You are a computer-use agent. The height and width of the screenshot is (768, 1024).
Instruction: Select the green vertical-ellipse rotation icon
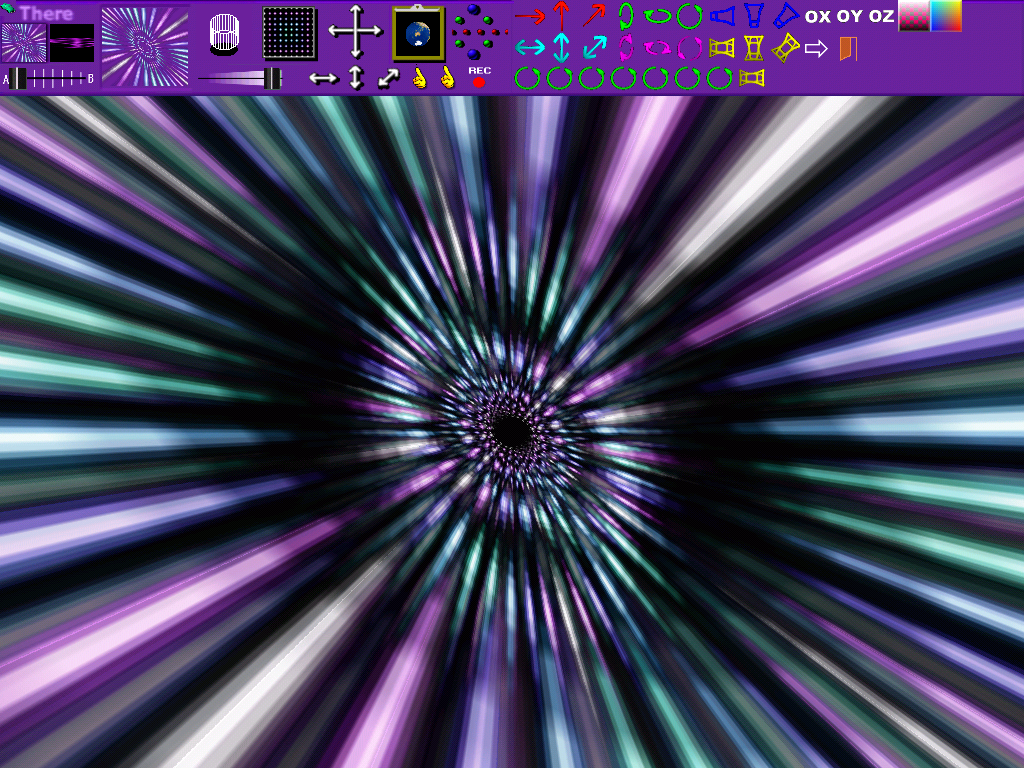pyautogui.click(x=626, y=16)
